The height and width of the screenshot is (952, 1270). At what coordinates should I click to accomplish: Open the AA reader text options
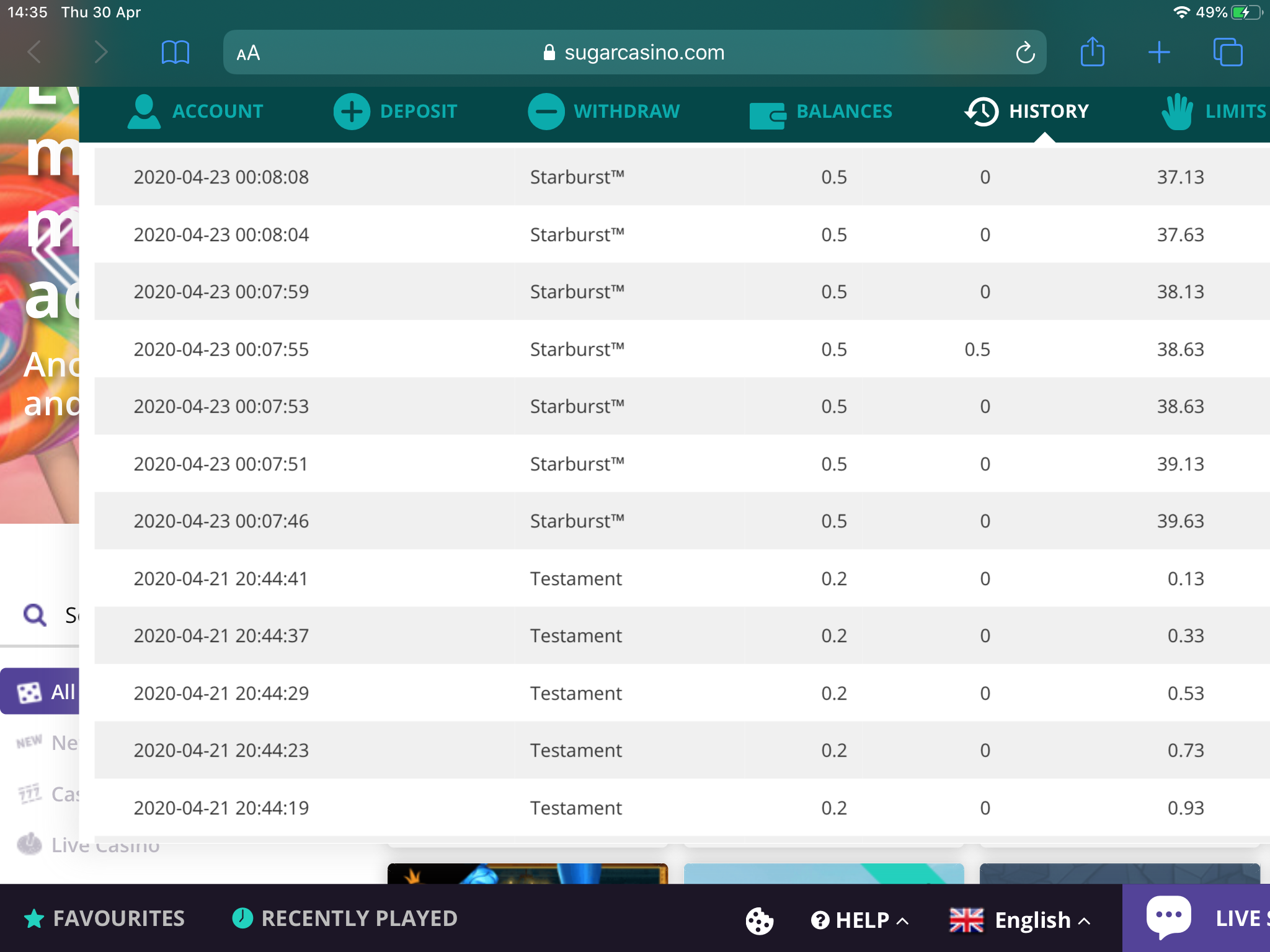point(248,53)
